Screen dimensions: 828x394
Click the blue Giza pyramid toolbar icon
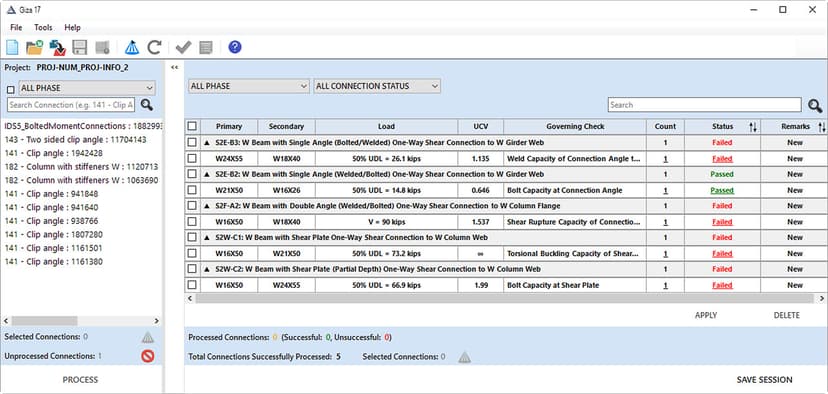tap(131, 48)
